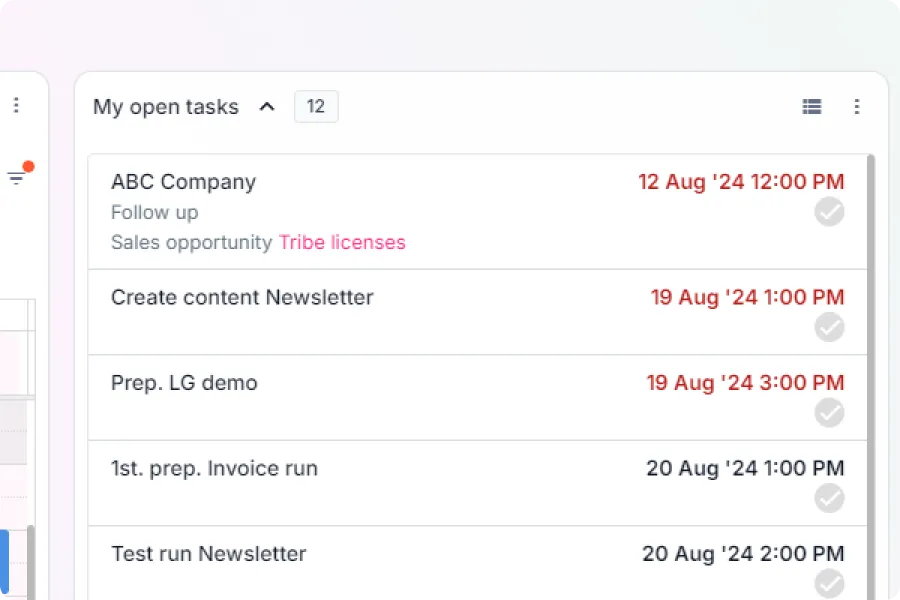Click the tasks list vertical scrollbar
The height and width of the screenshot is (600, 900).
click(x=871, y=377)
